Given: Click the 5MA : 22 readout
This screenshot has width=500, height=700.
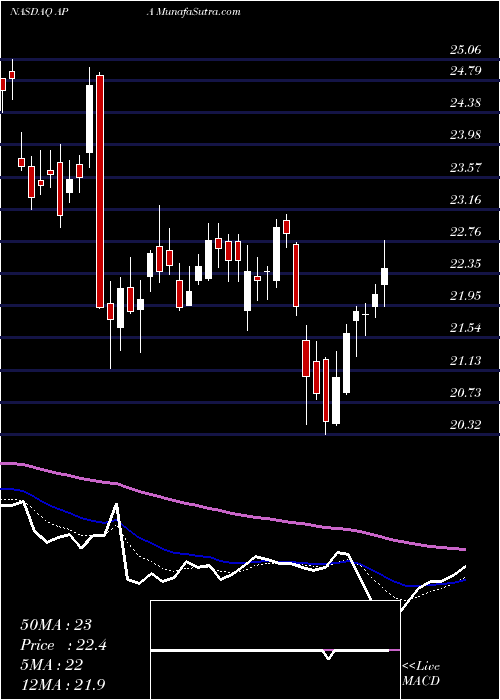Looking at the screenshot, I should (51, 665).
